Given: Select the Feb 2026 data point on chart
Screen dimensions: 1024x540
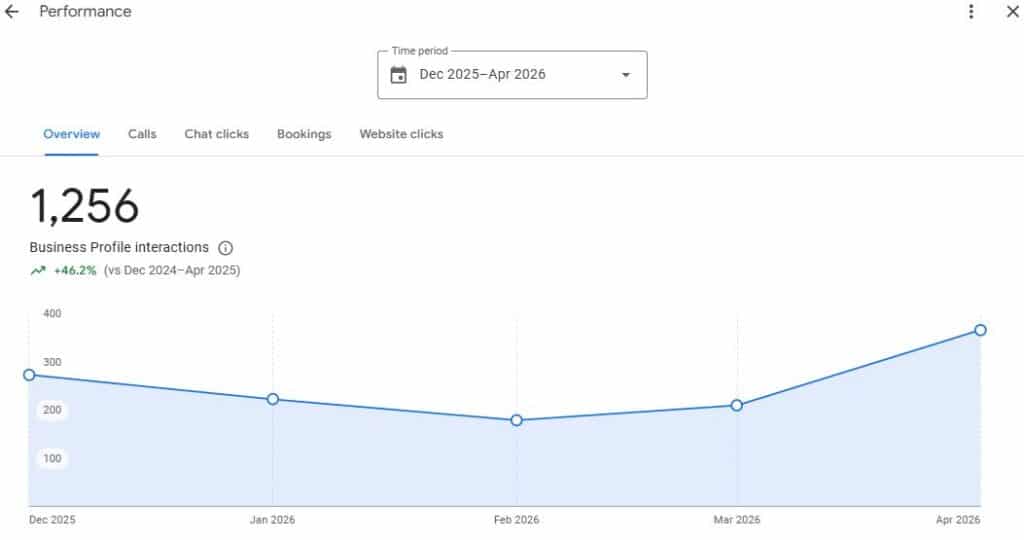Looking at the screenshot, I should (517, 421).
